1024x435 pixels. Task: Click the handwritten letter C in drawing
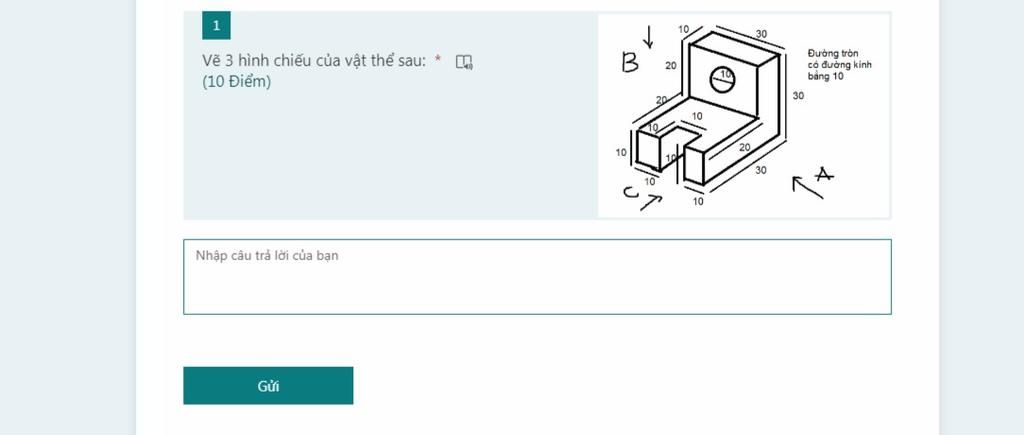point(630,192)
